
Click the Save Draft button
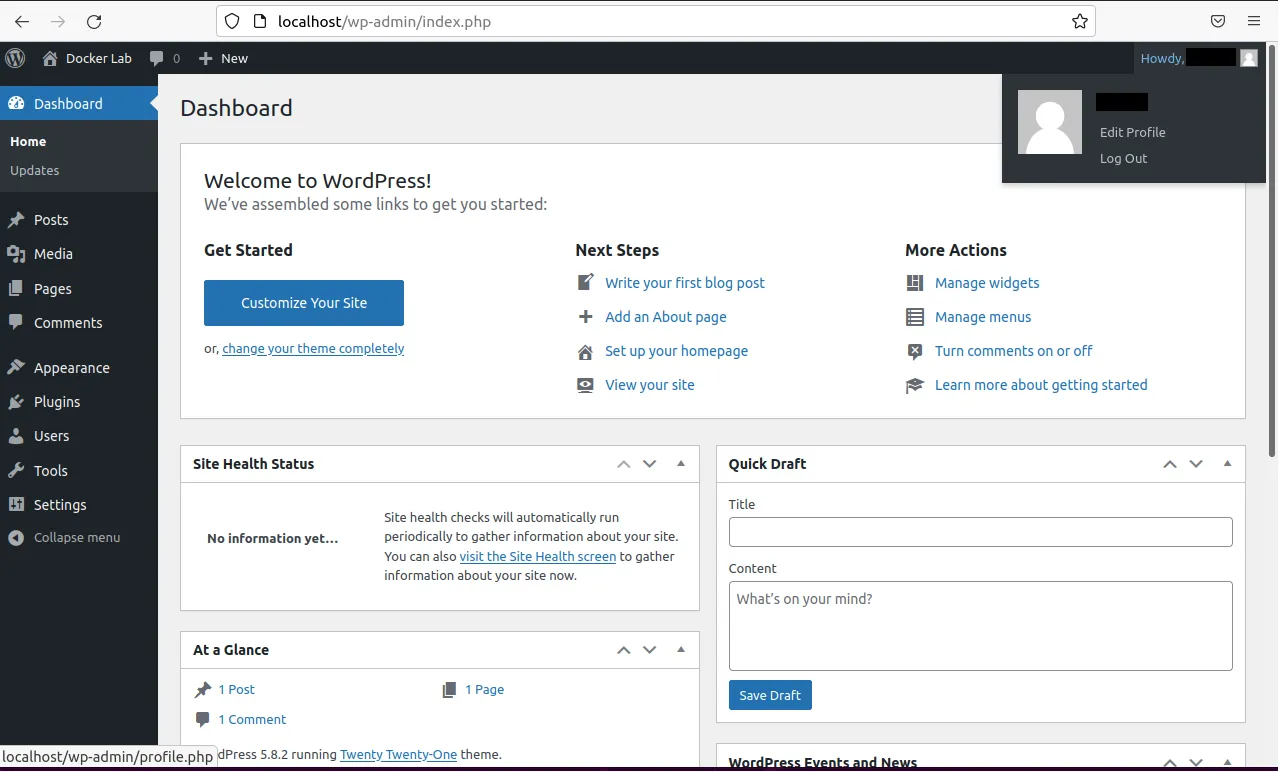[770, 695]
